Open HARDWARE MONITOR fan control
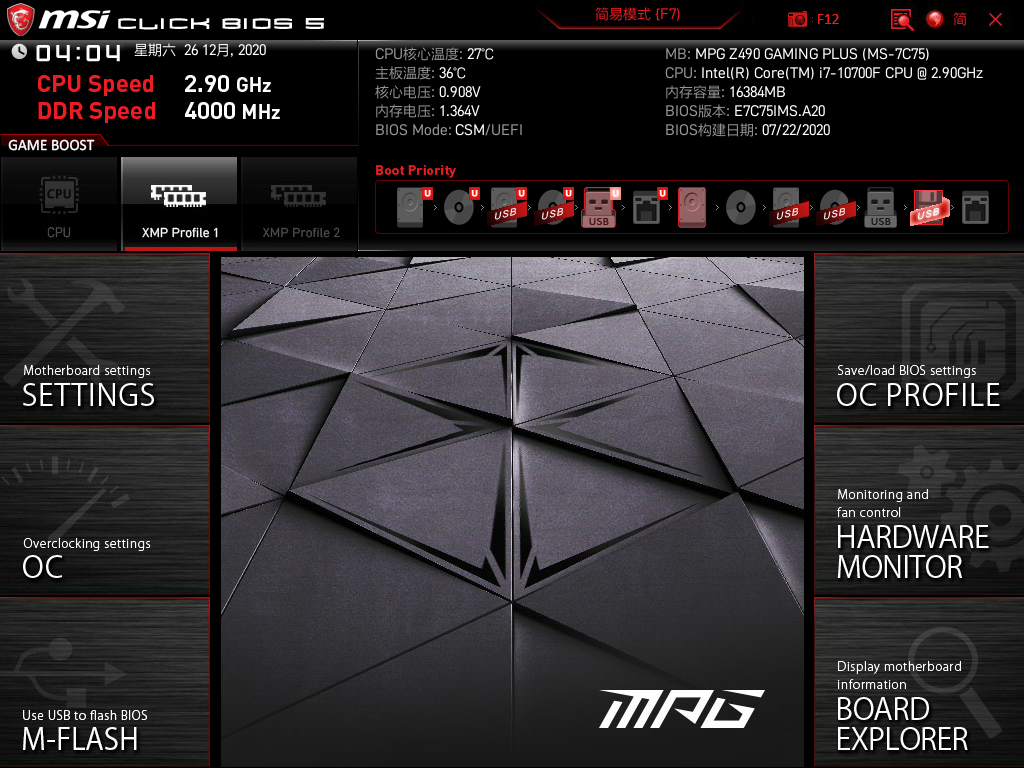This screenshot has height=768, width=1024. [918, 512]
